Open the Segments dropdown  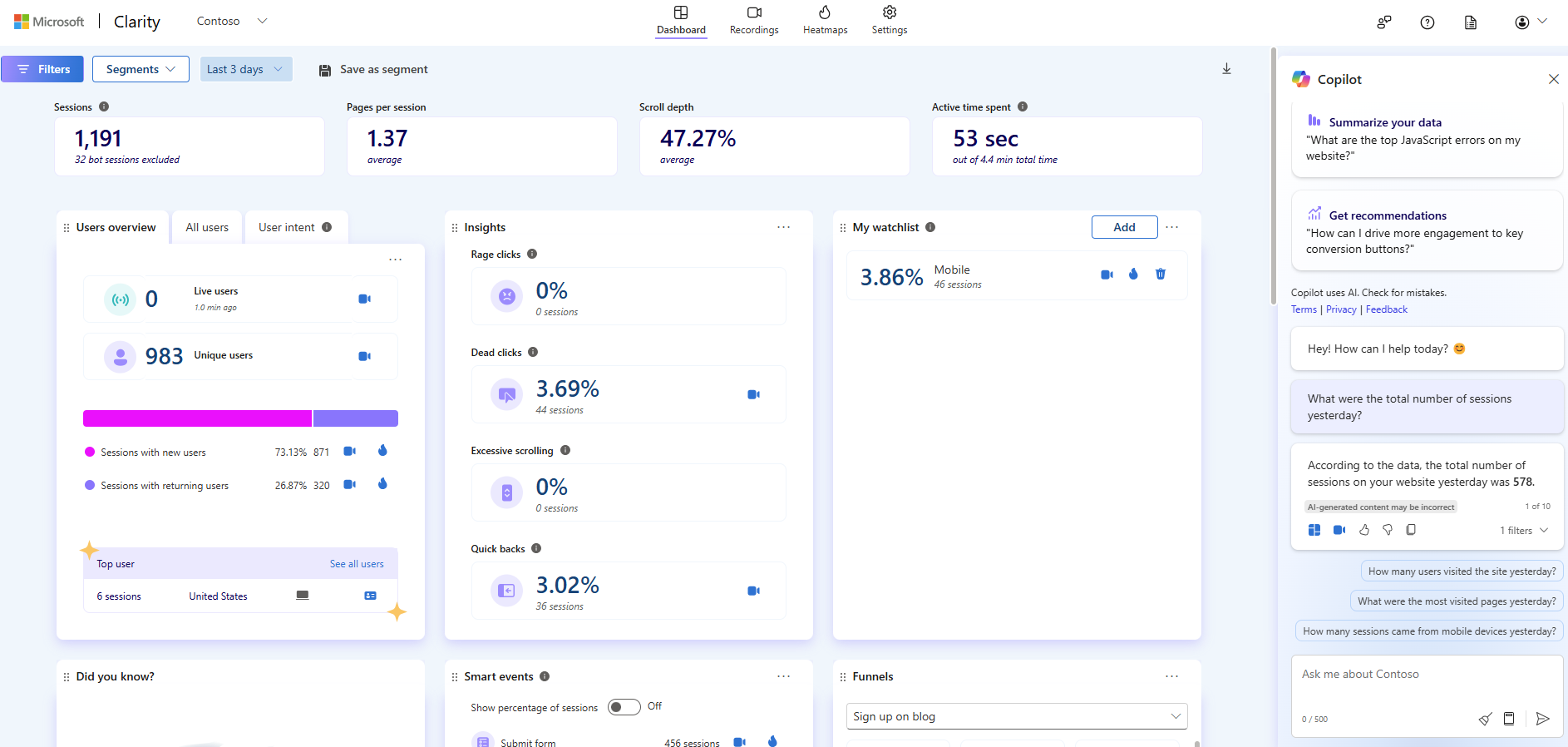click(x=141, y=69)
